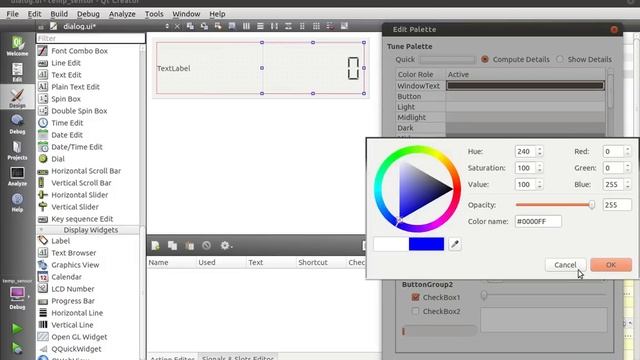This screenshot has width=640, height=360.
Task: Open the Help mode in sidebar
Action: pyautogui.click(x=17, y=202)
